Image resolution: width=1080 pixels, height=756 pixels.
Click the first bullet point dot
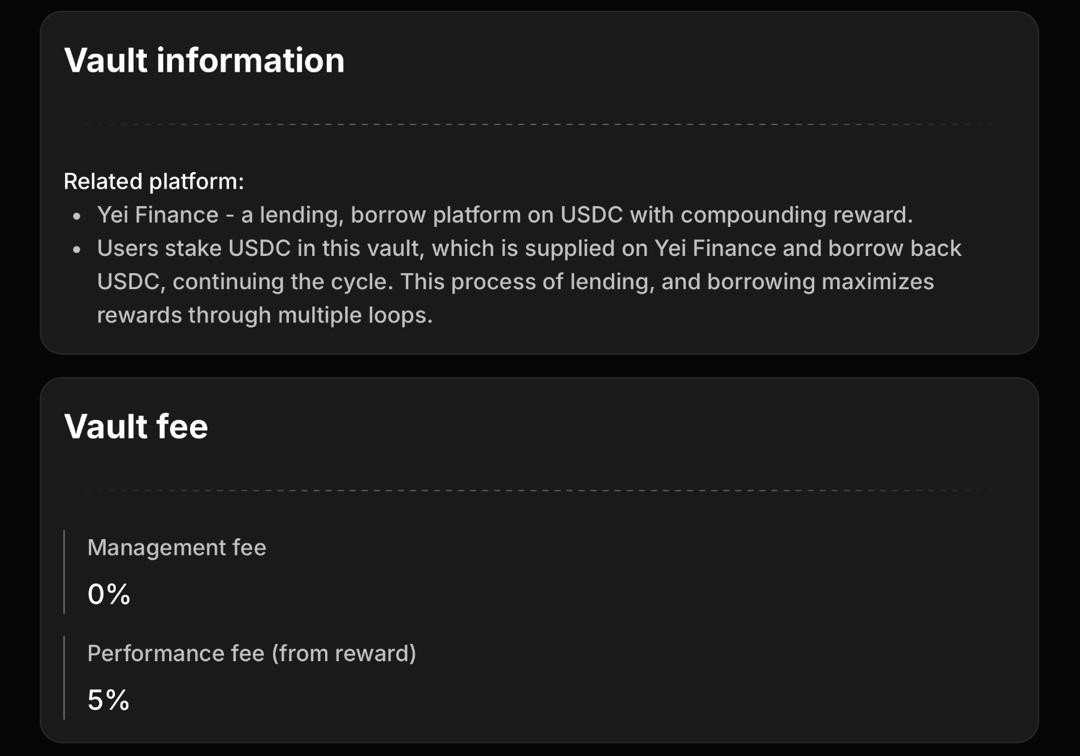click(77, 216)
